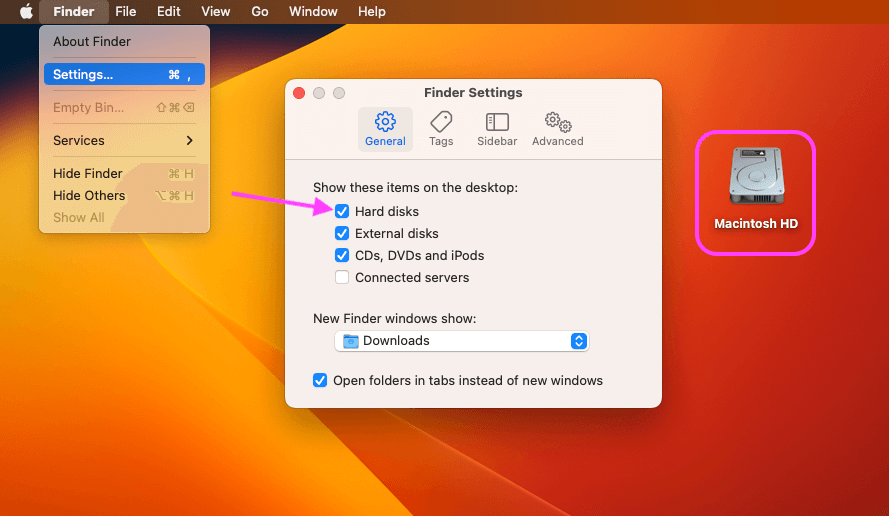Open the File menu

point(125,11)
